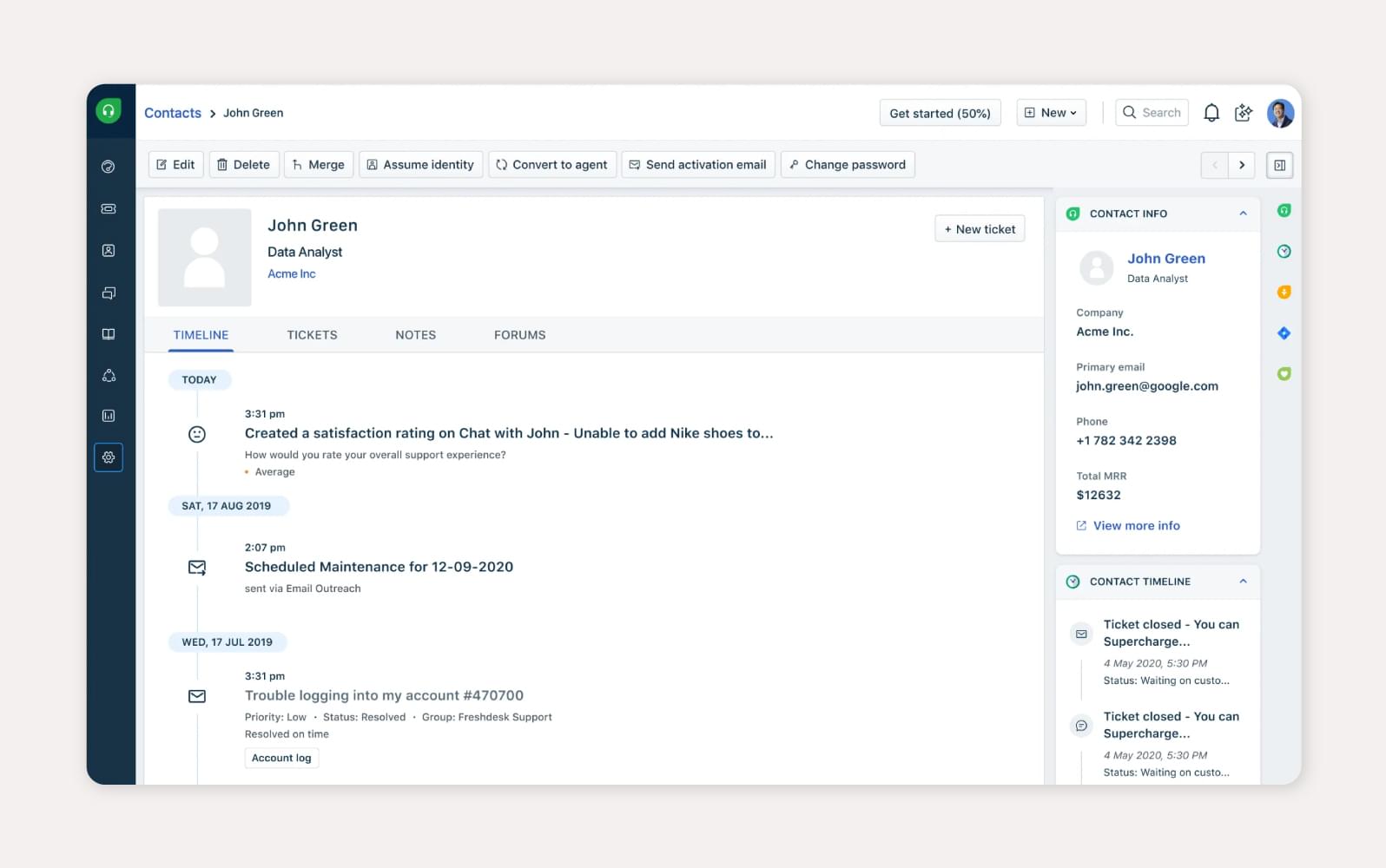Screen dimensions: 1386x868
Task: Open the blue diamond app in right rail
Action: pyautogui.click(x=1284, y=332)
